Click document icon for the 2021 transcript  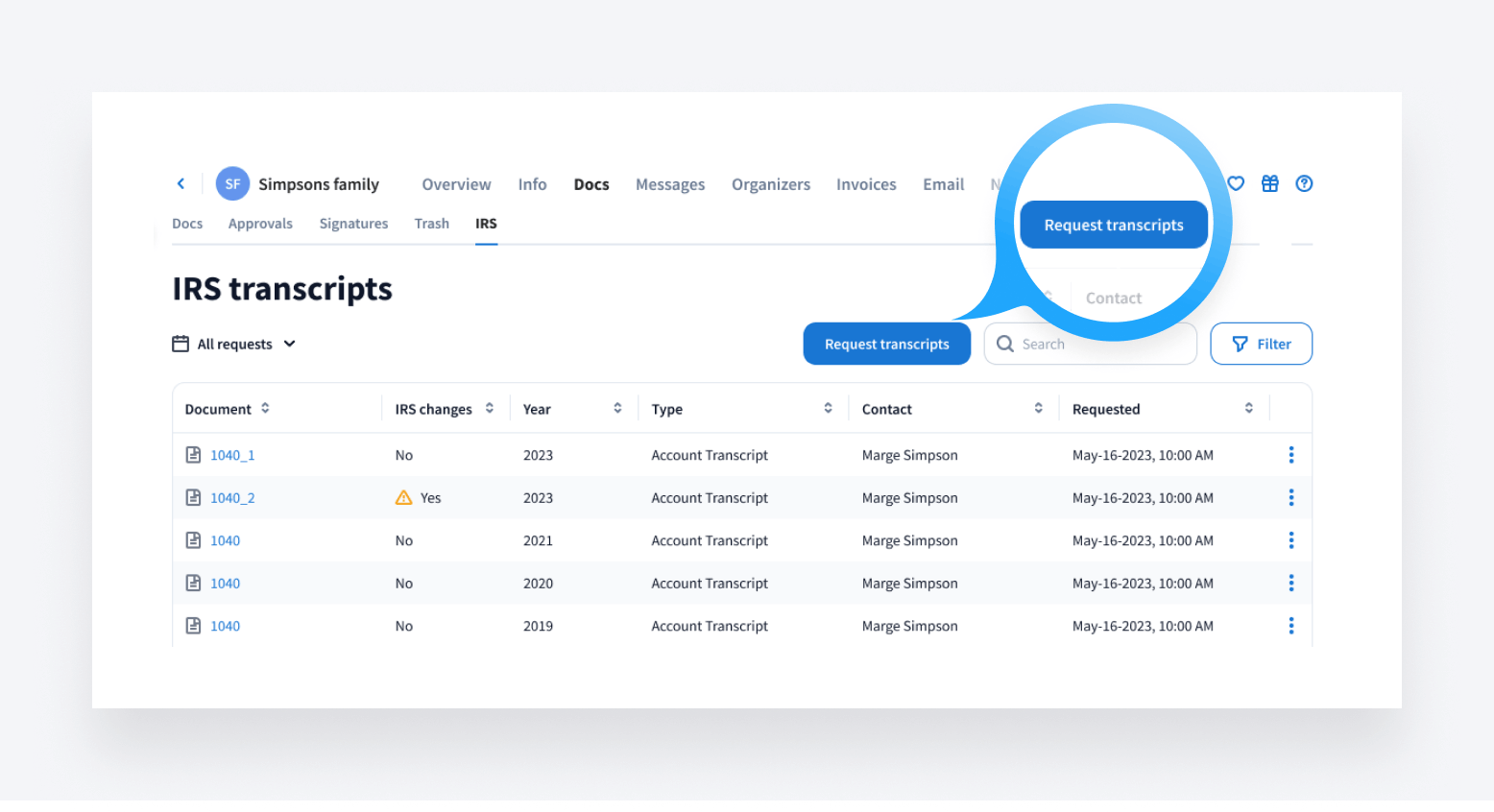click(193, 540)
